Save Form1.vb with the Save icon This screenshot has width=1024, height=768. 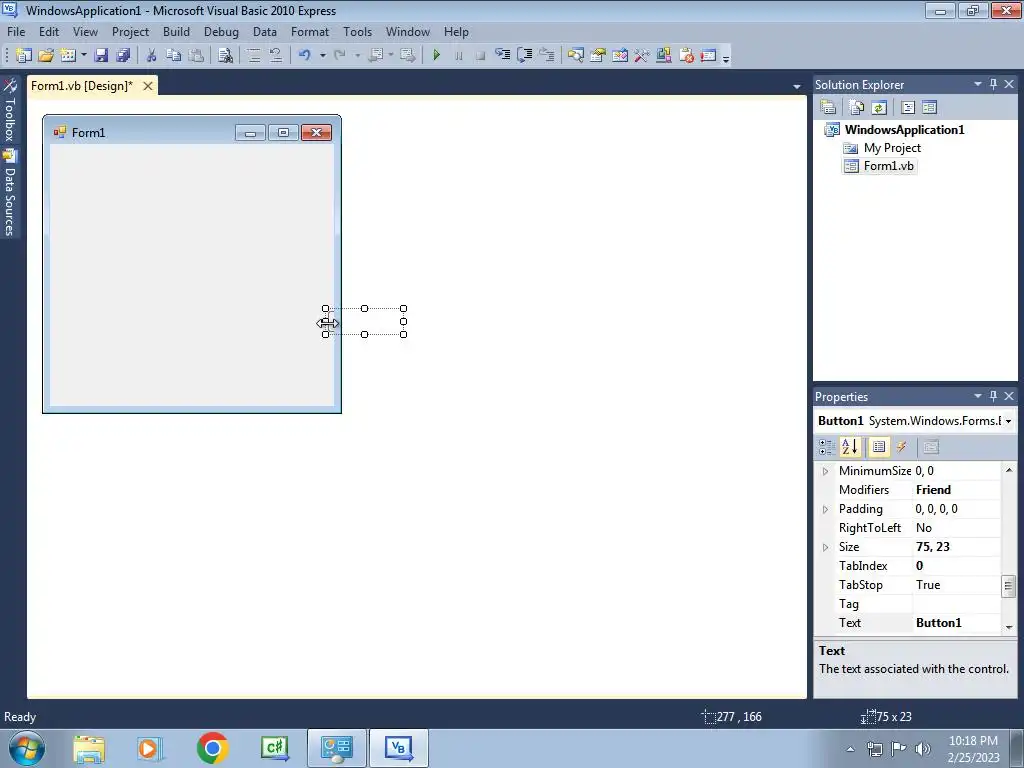(101, 56)
